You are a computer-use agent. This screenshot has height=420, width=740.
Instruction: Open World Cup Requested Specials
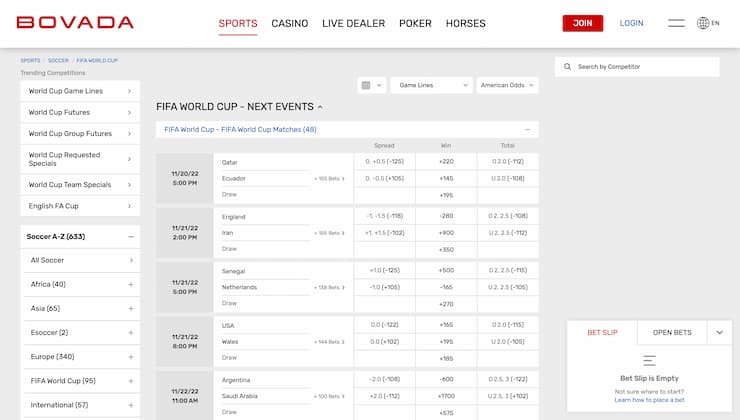pyautogui.click(x=80, y=159)
